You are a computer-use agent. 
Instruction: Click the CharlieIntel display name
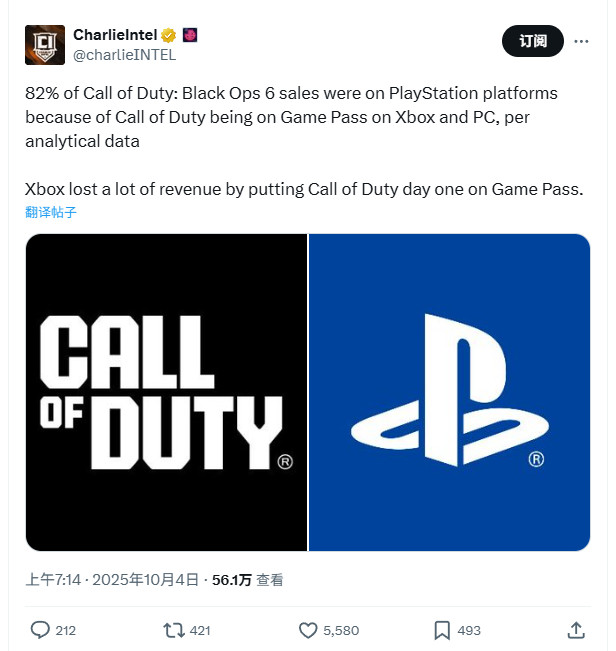point(116,35)
